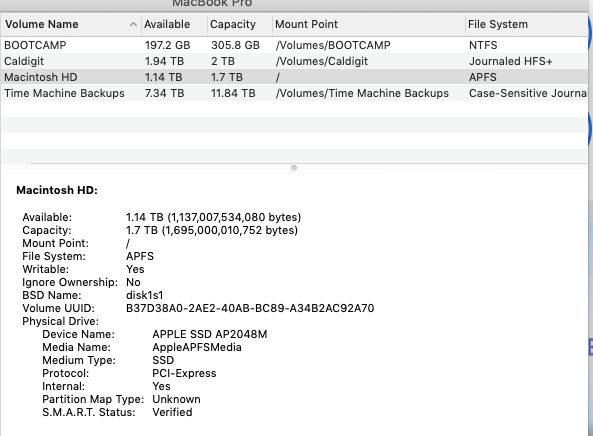Click the 305.8 GB capacity value
This screenshot has width=593, height=436.
tap(235, 45)
